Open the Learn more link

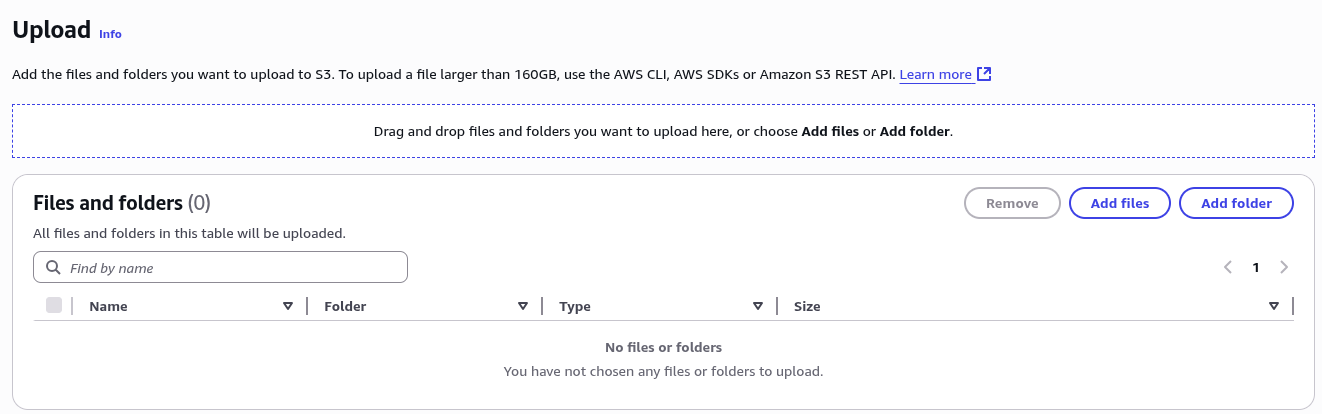point(935,75)
